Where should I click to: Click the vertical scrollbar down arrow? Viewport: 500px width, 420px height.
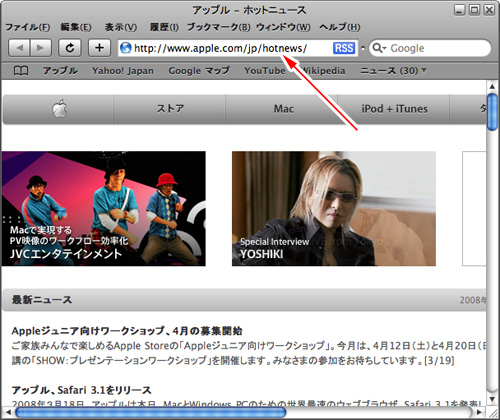point(492,399)
